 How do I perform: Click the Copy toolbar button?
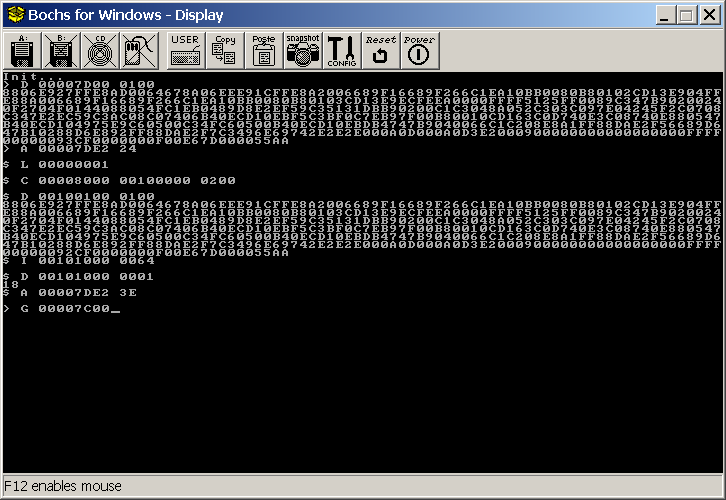click(x=225, y=50)
